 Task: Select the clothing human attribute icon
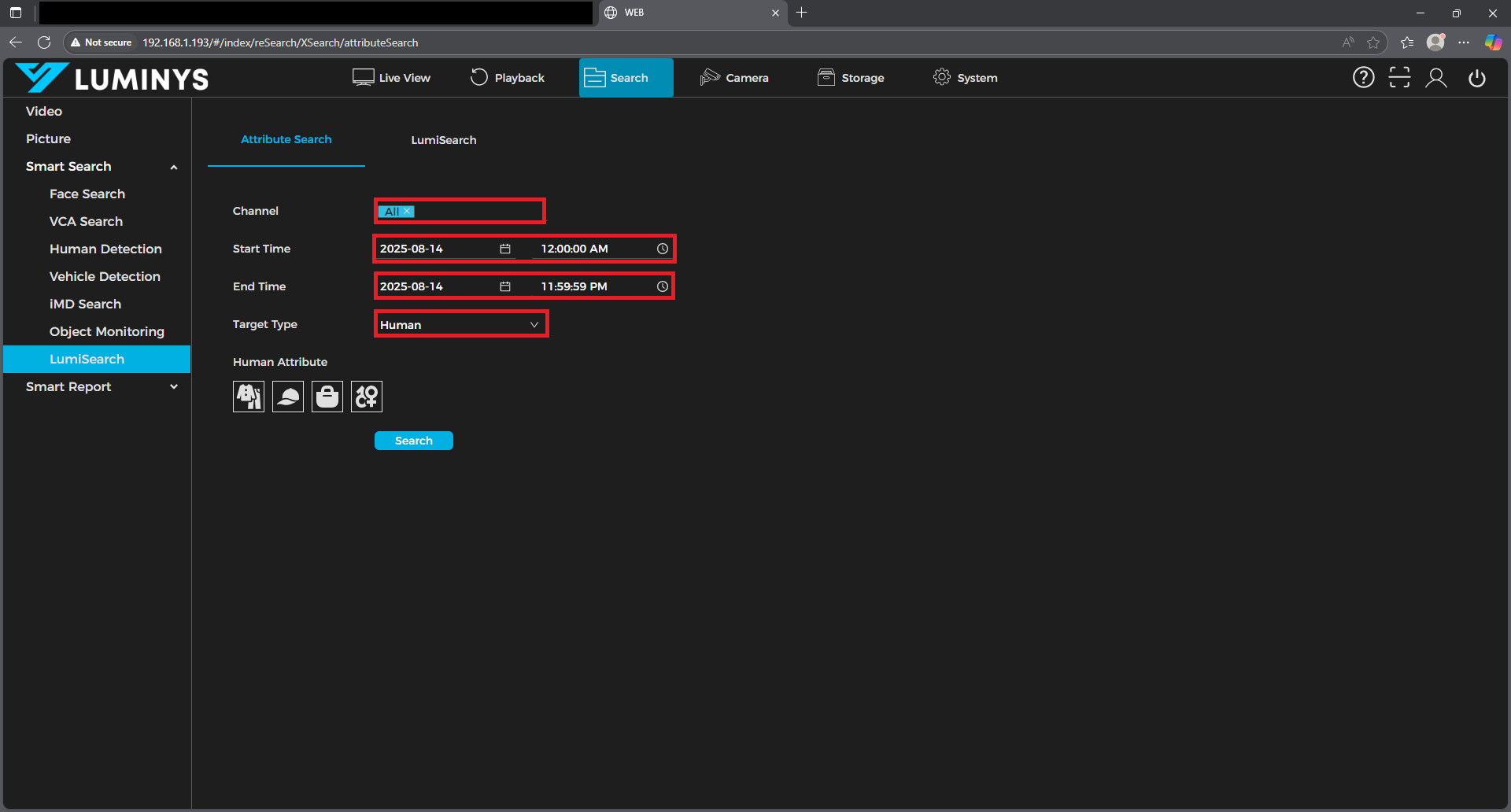tap(249, 397)
